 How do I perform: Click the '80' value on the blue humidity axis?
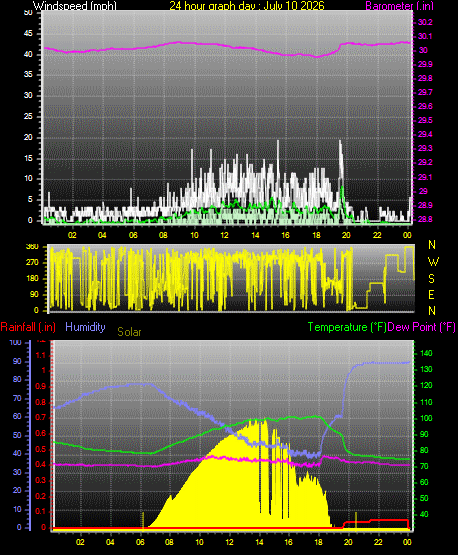point(17,379)
